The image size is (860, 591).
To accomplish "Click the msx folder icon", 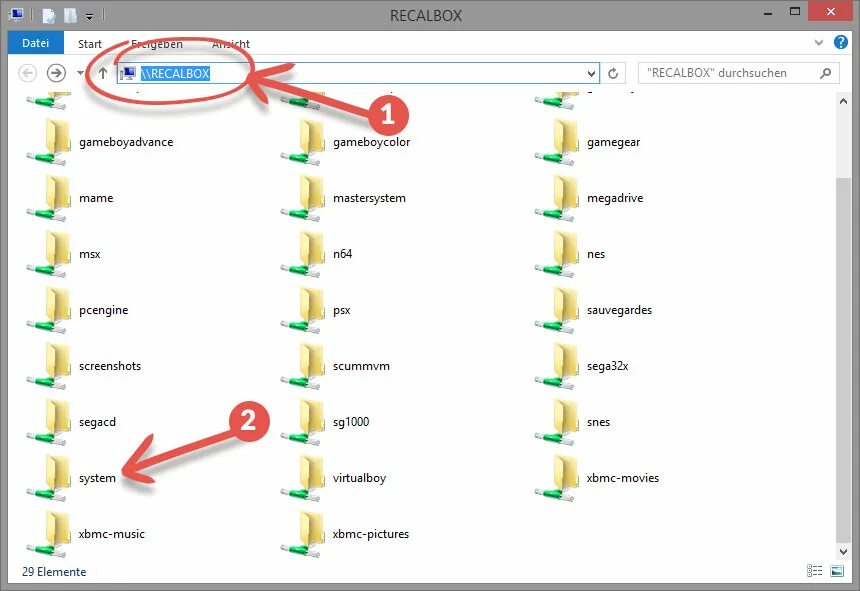I will tap(49, 254).
